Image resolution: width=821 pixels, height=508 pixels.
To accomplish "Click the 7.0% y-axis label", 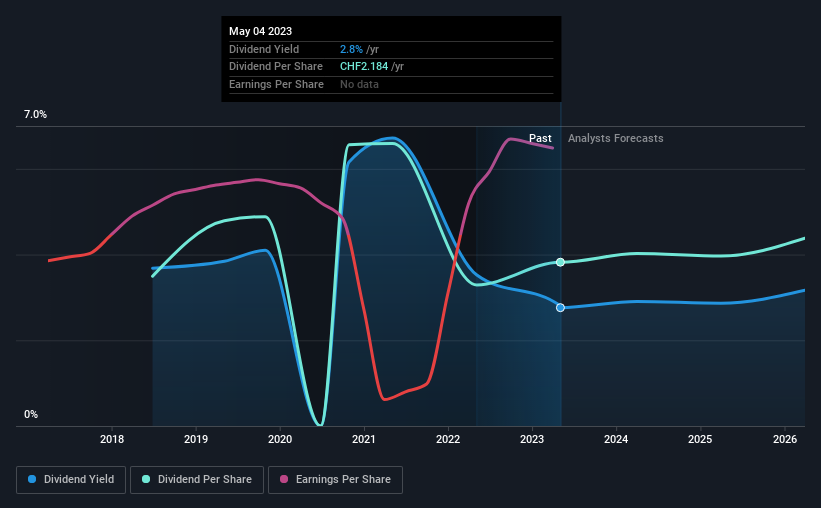I will [x=35, y=115].
